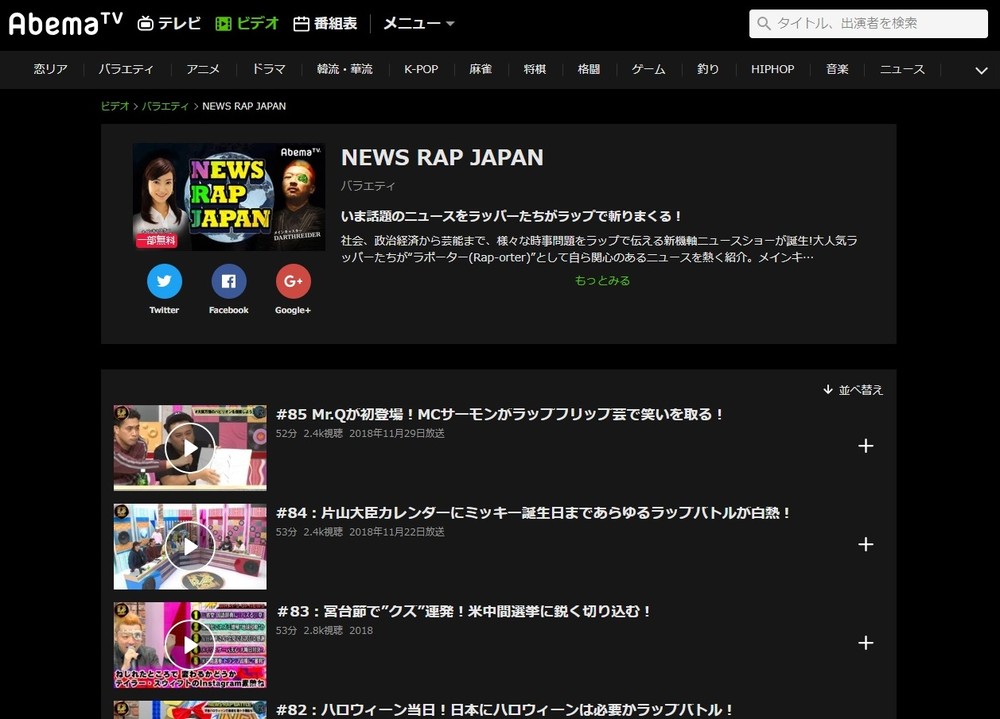Open the Google+ share icon
Viewport: 1000px width, 719px height.
pyautogui.click(x=292, y=282)
